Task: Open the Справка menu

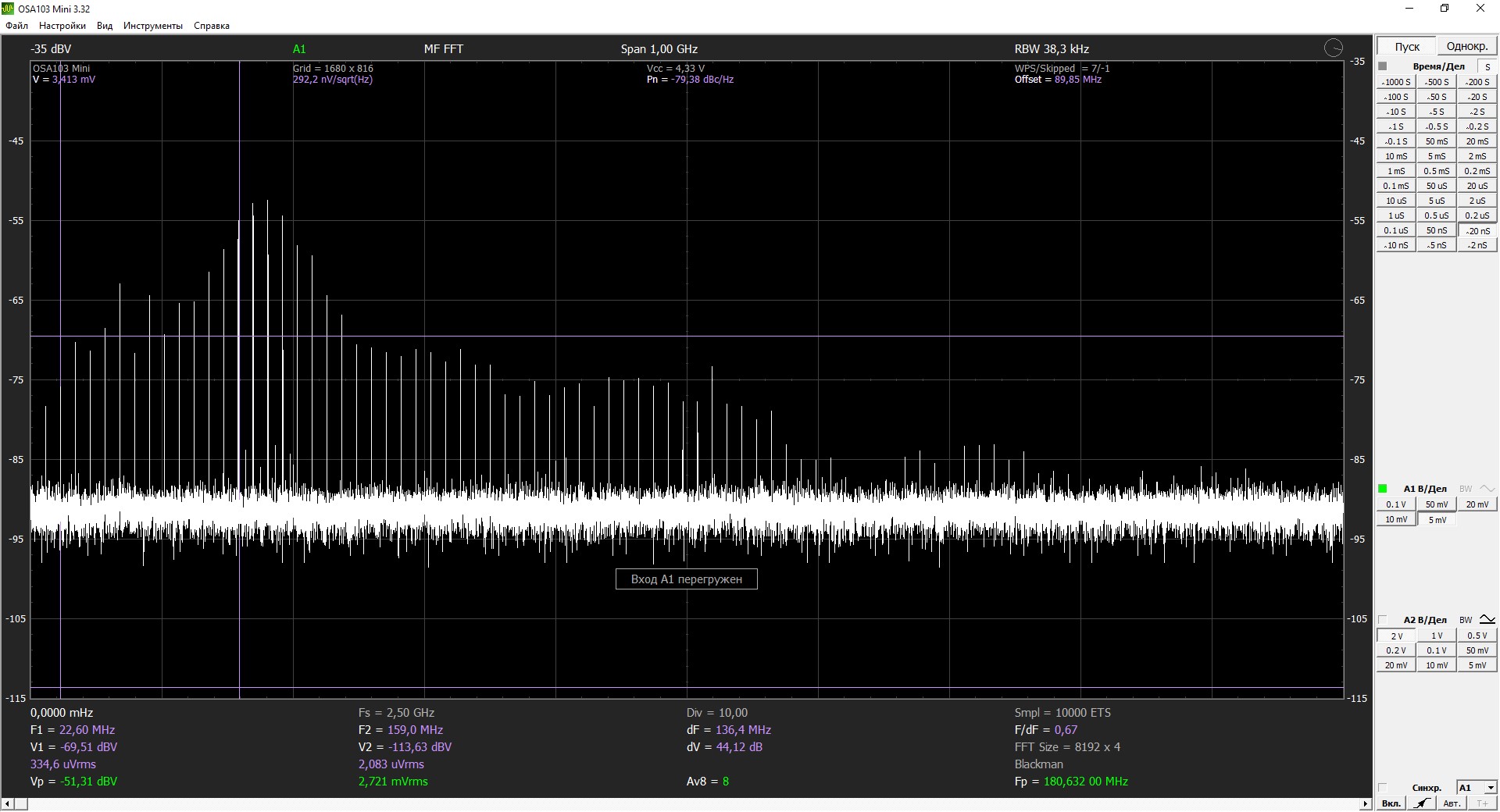Action: coord(212,26)
